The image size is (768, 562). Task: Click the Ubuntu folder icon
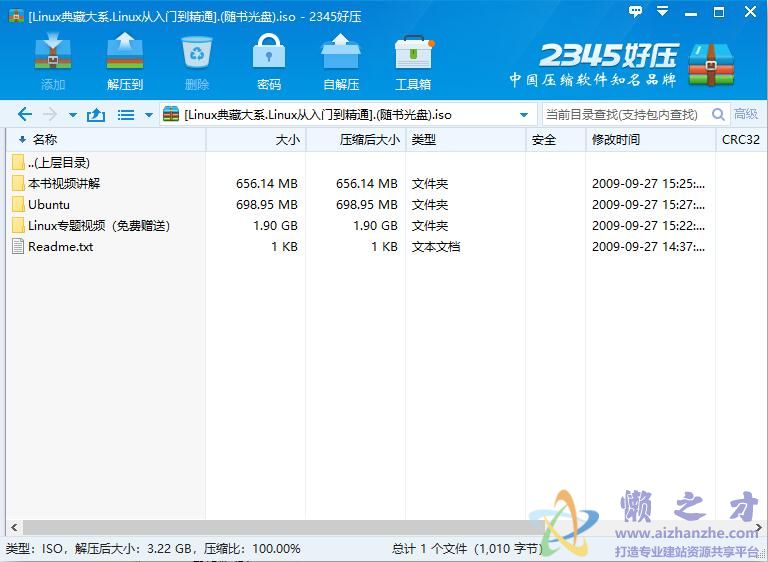pos(18,204)
